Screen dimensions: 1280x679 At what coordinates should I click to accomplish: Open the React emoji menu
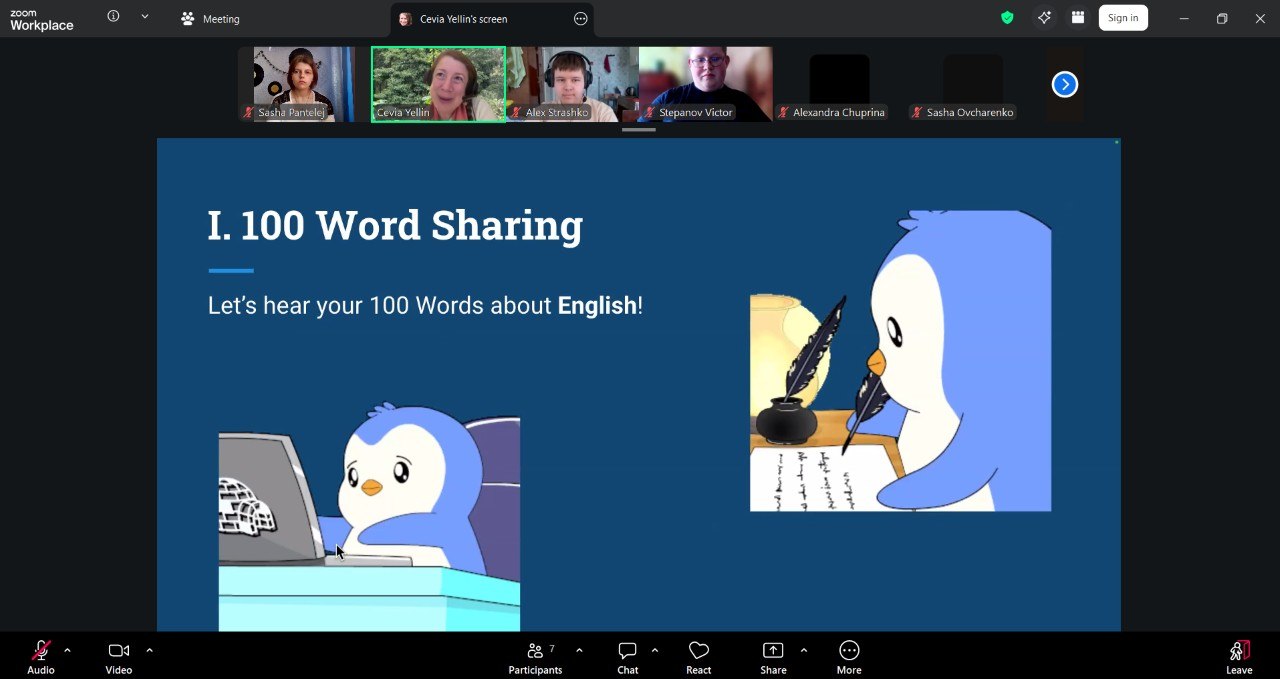click(x=698, y=657)
